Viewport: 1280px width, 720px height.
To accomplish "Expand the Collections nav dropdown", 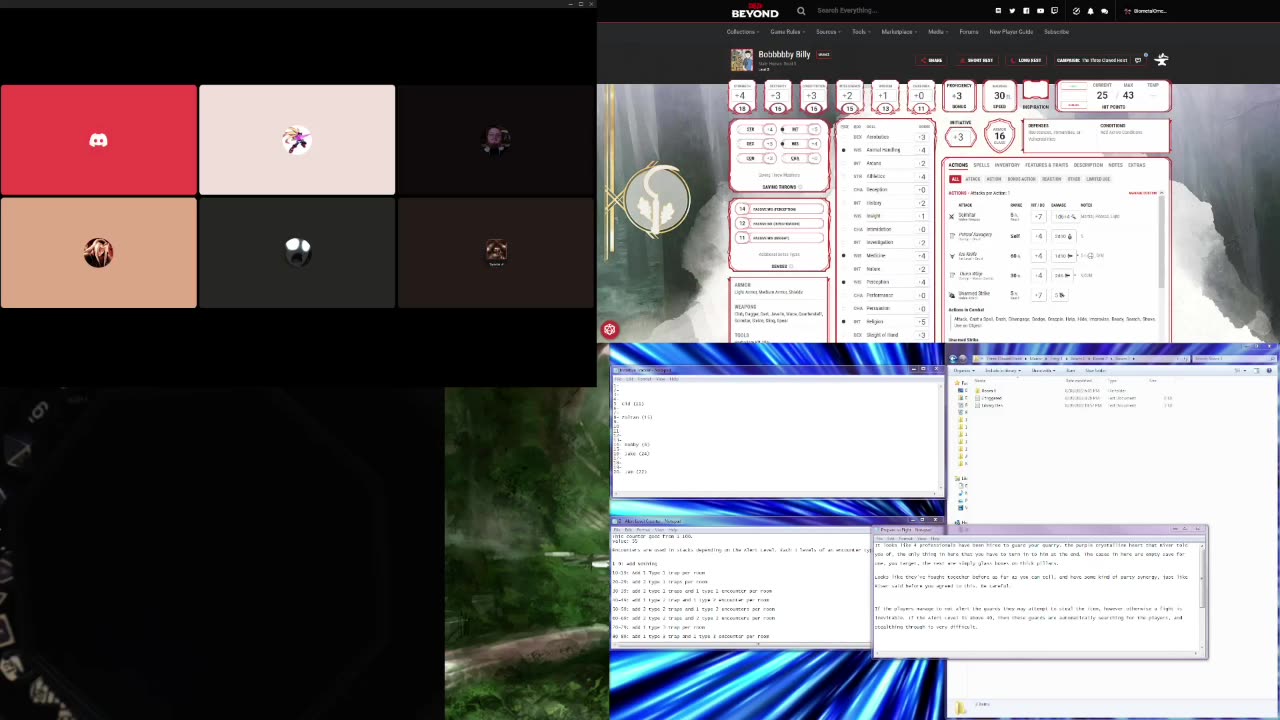I will [x=743, y=32].
